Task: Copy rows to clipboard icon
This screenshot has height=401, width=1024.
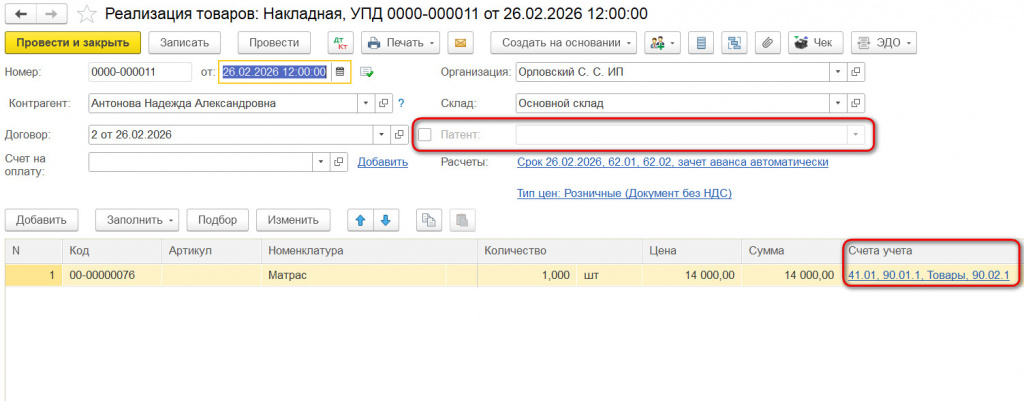Action: [x=429, y=220]
